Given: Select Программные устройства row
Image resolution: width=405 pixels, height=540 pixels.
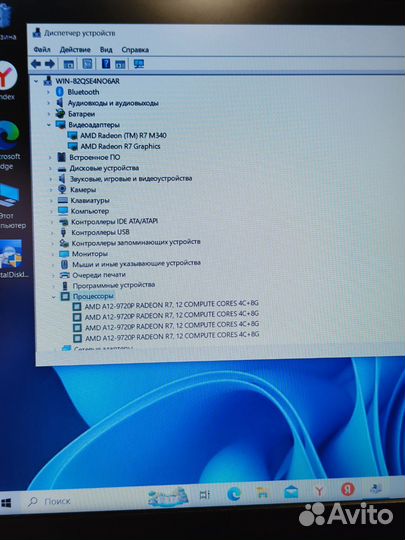Looking at the screenshot, I should 113,285.
